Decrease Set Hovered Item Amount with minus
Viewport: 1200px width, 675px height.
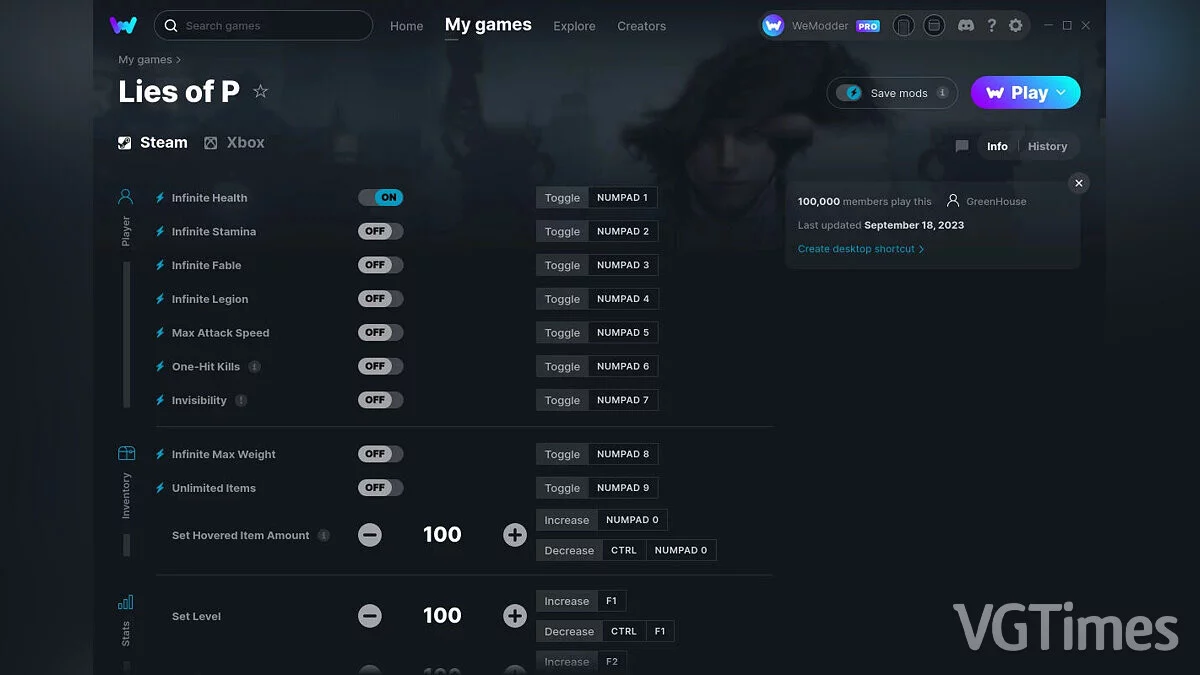coord(370,535)
